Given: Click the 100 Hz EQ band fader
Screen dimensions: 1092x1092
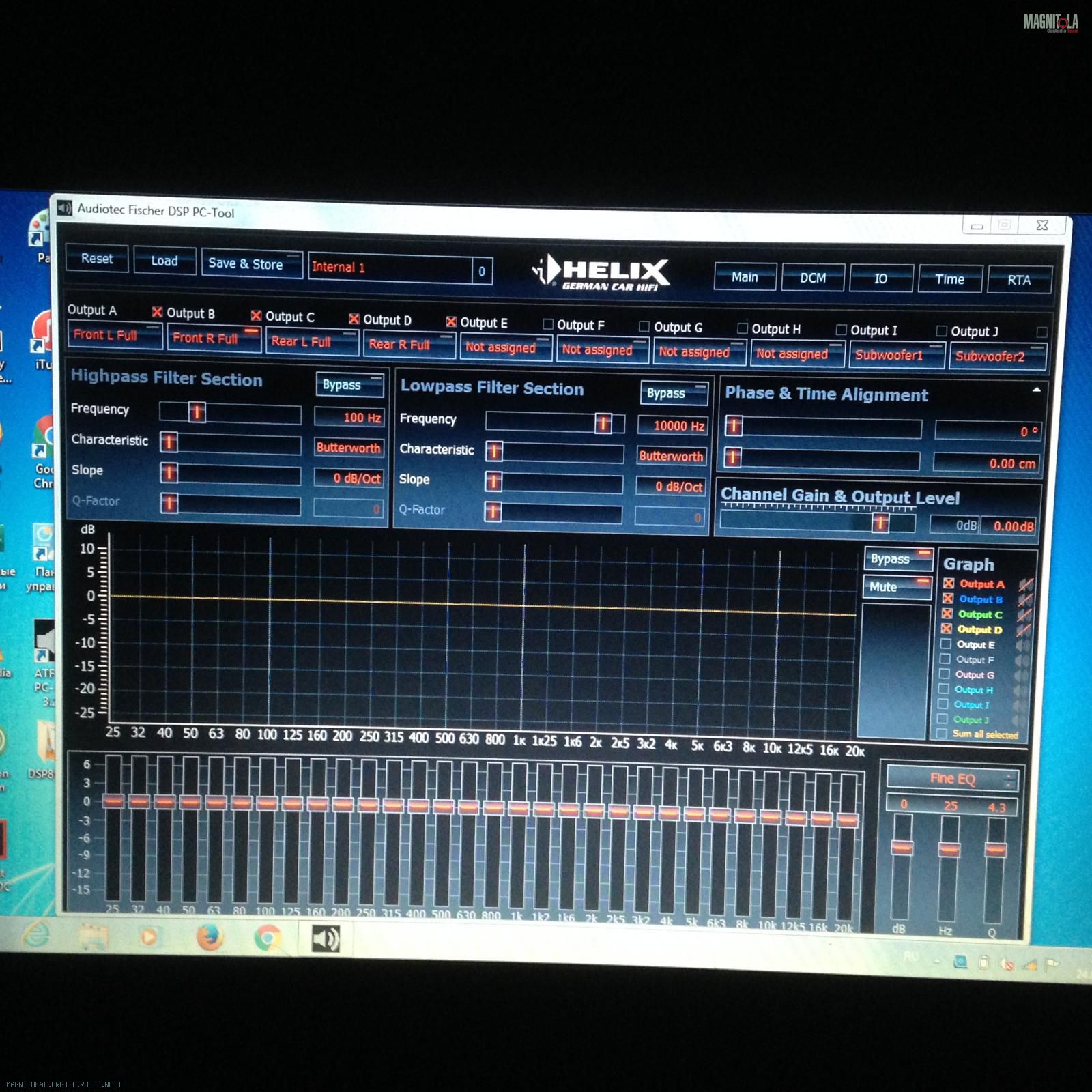Looking at the screenshot, I should pyautogui.click(x=267, y=803).
